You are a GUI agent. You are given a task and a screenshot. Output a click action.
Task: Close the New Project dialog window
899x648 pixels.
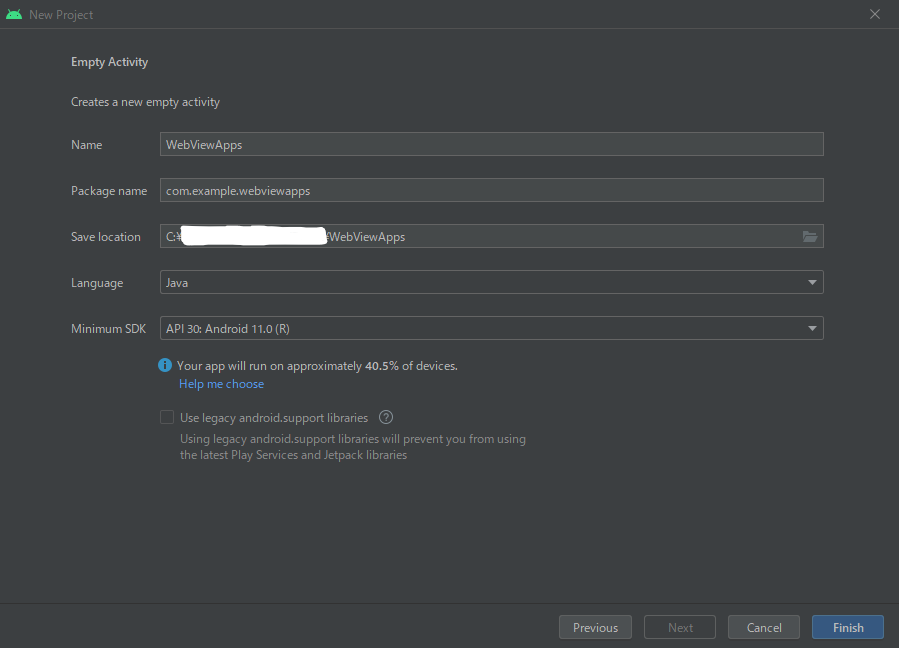[x=875, y=14]
